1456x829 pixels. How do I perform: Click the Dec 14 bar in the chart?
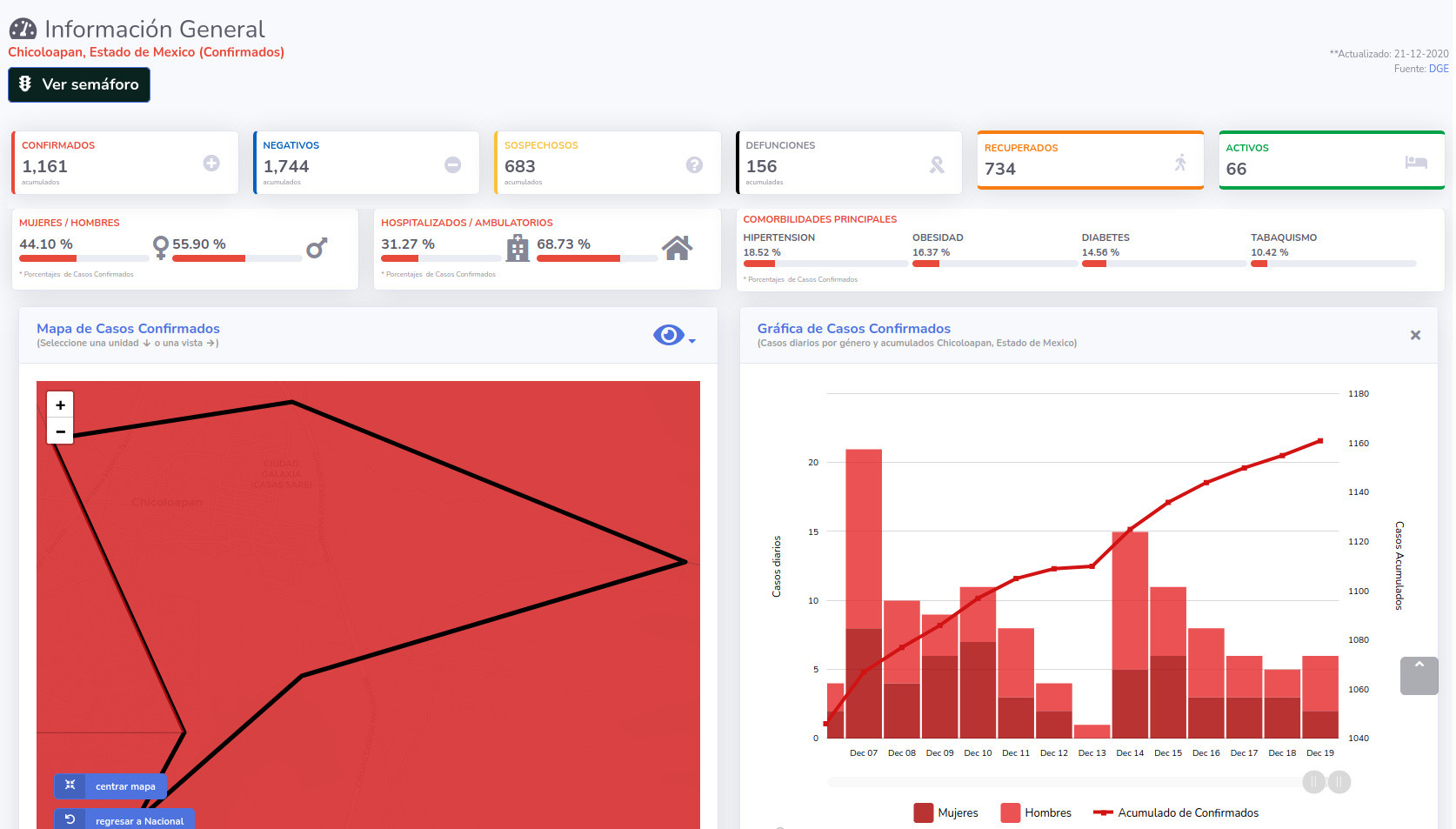pyautogui.click(x=1130, y=635)
